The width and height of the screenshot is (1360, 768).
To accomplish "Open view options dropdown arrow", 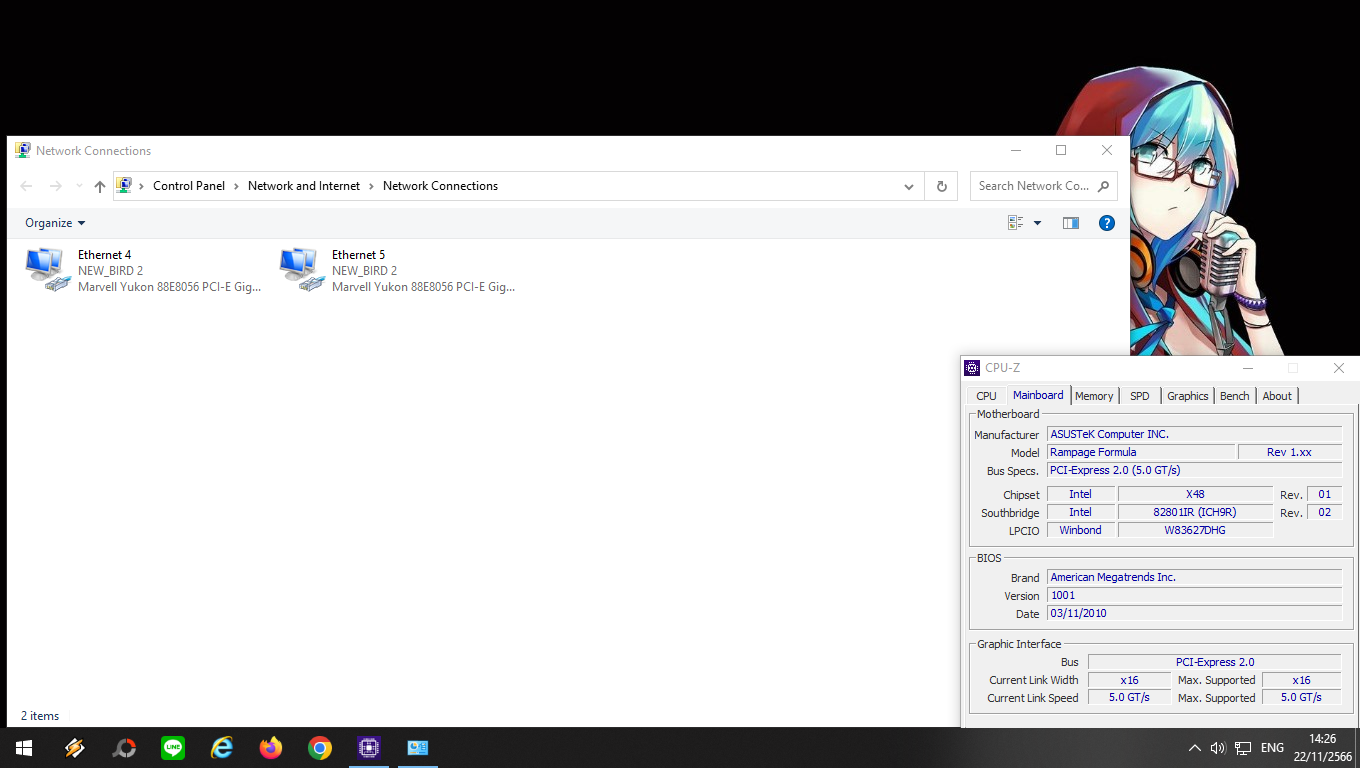I will coord(1037,223).
